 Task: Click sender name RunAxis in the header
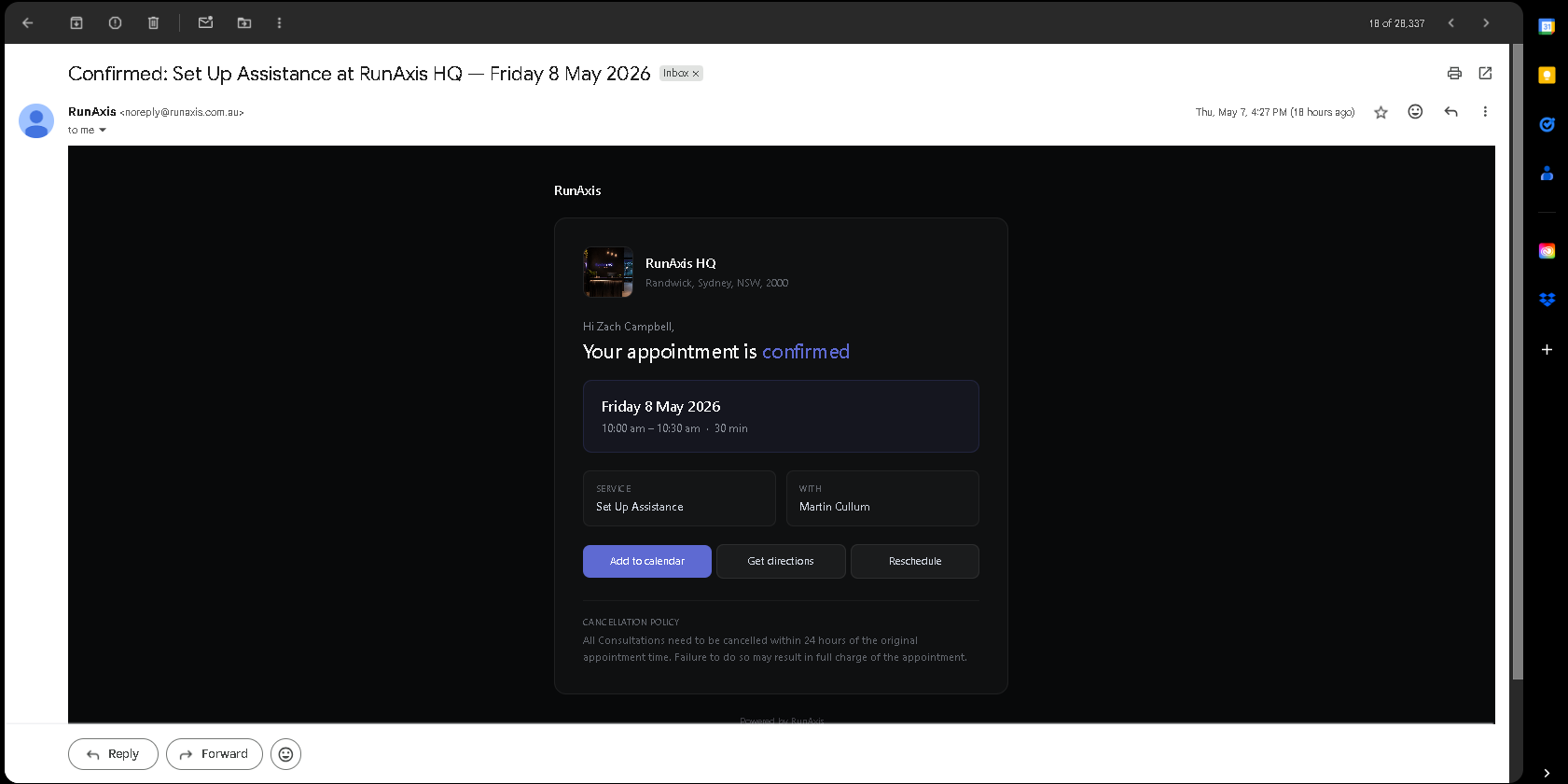pos(92,112)
